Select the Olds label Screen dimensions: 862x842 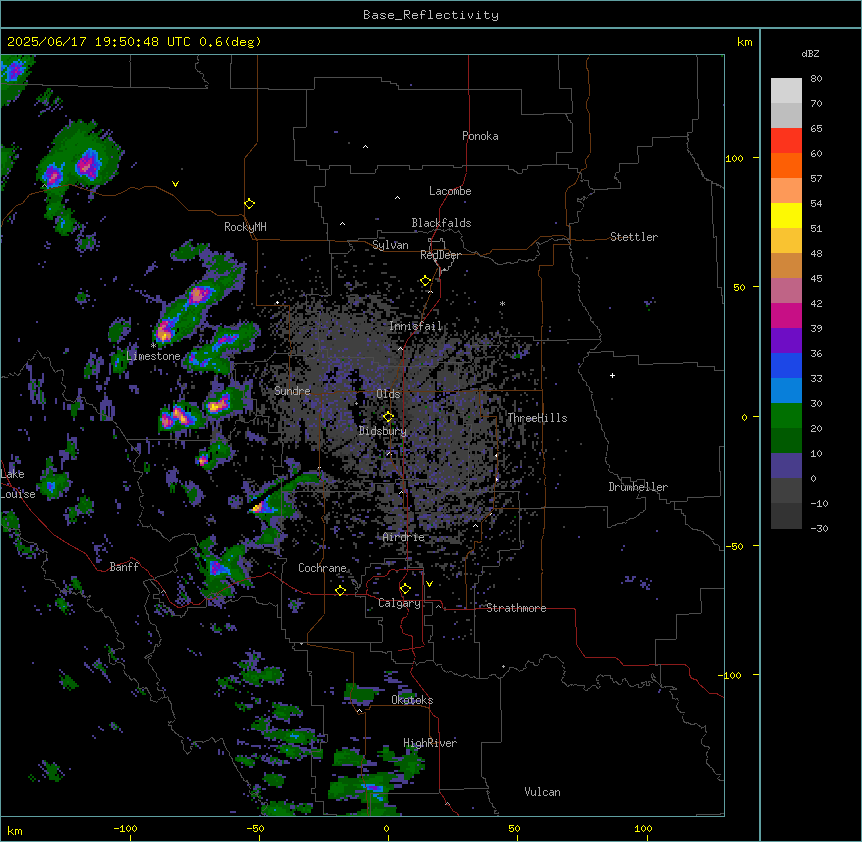coord(388,394)
